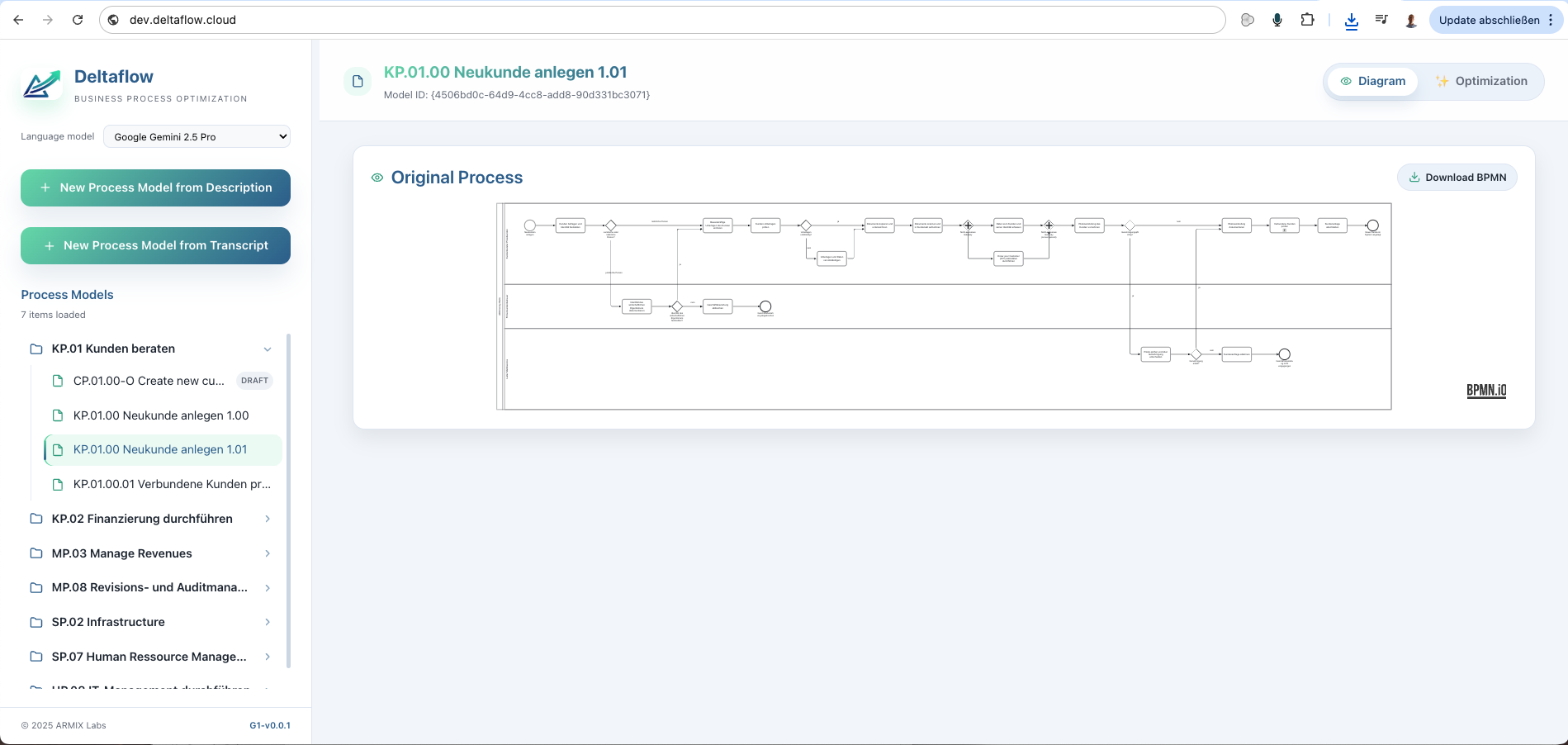The width and height of the screenshot is (1568, 745).
Task: Click the downloads icon in the browser toolbar
Action: (x=1352, y=21)
